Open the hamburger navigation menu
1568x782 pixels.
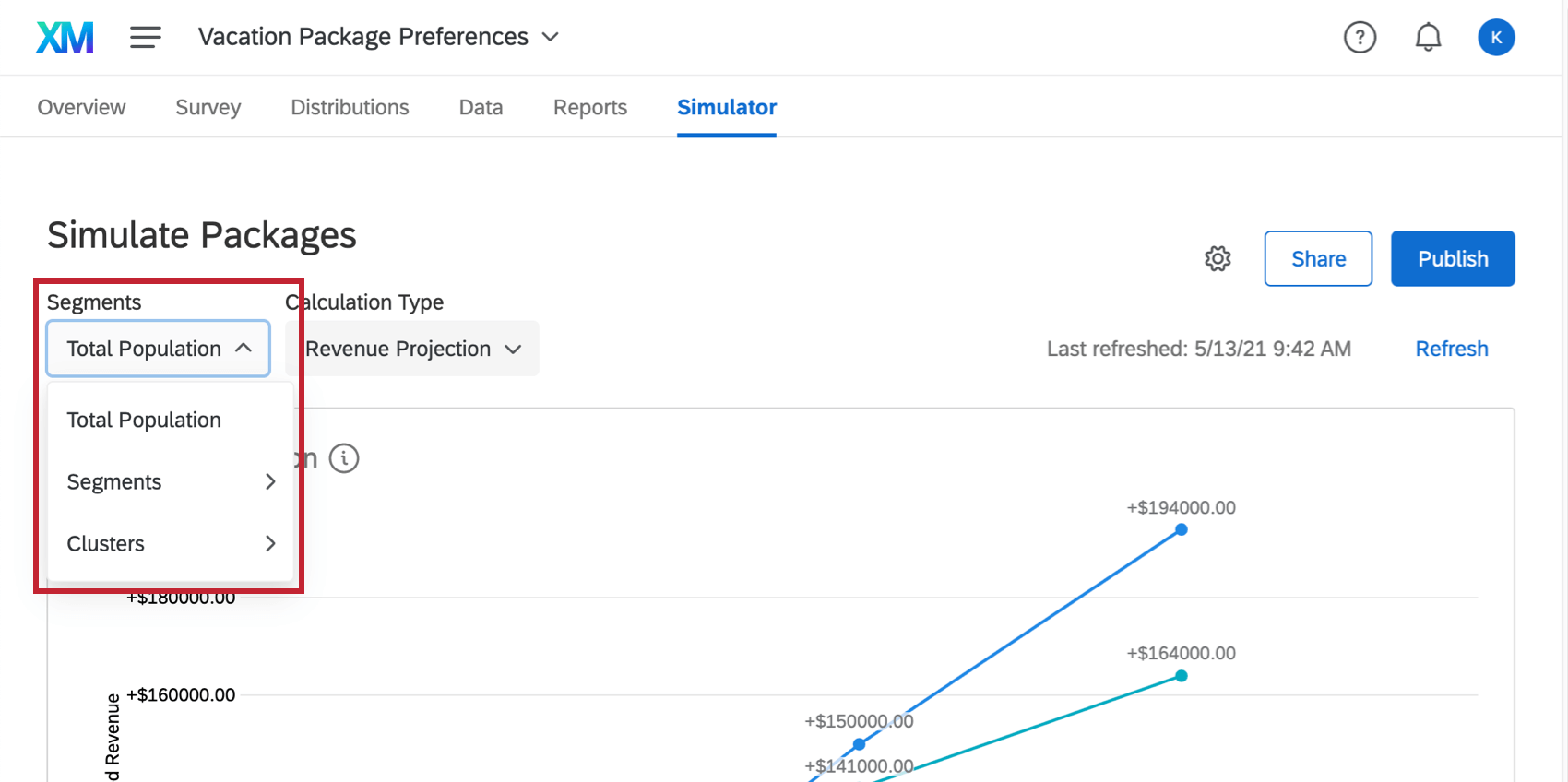pos(145,37)
